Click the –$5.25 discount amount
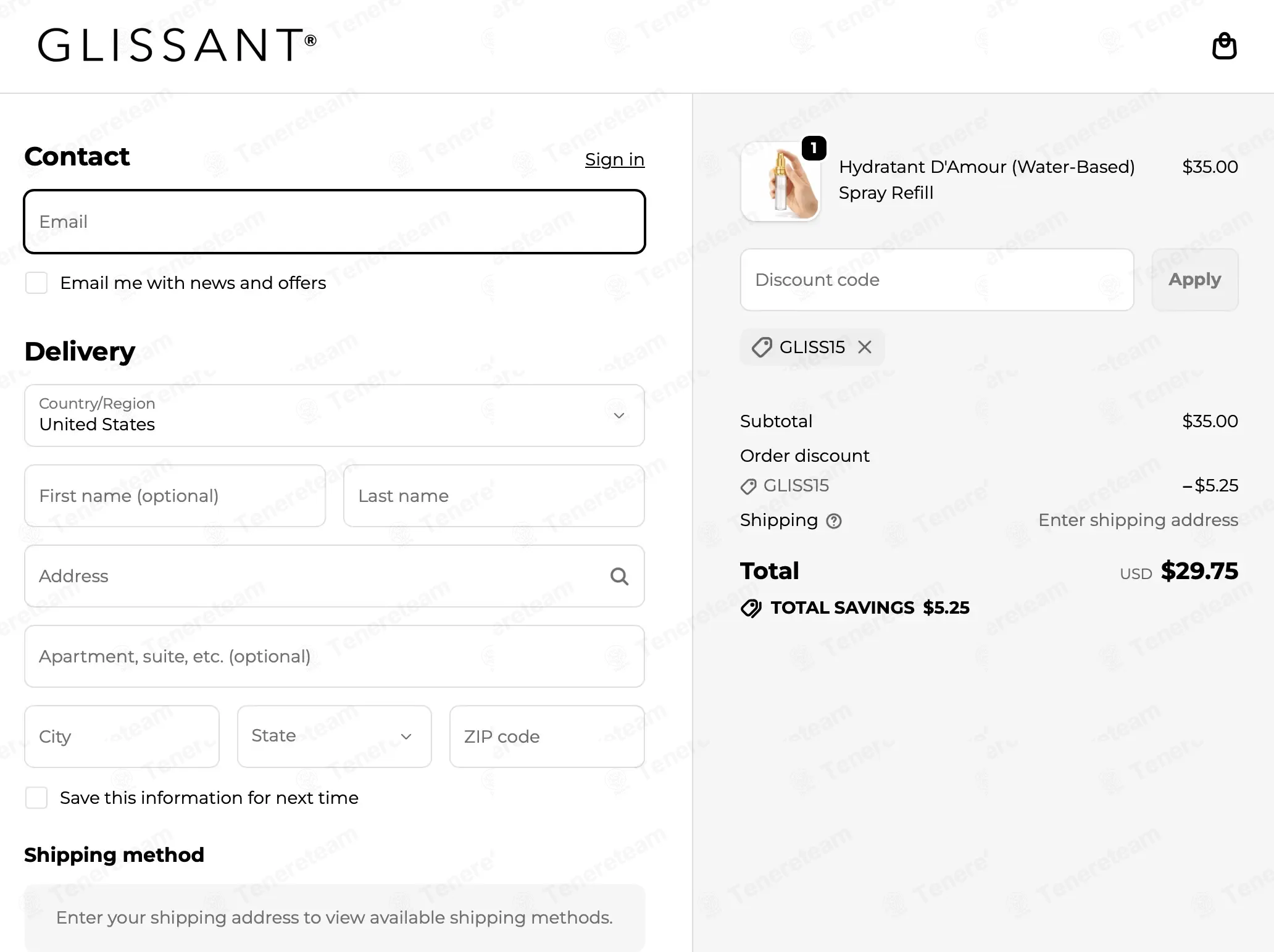 pyautogui.click(x=1210, y=485)
